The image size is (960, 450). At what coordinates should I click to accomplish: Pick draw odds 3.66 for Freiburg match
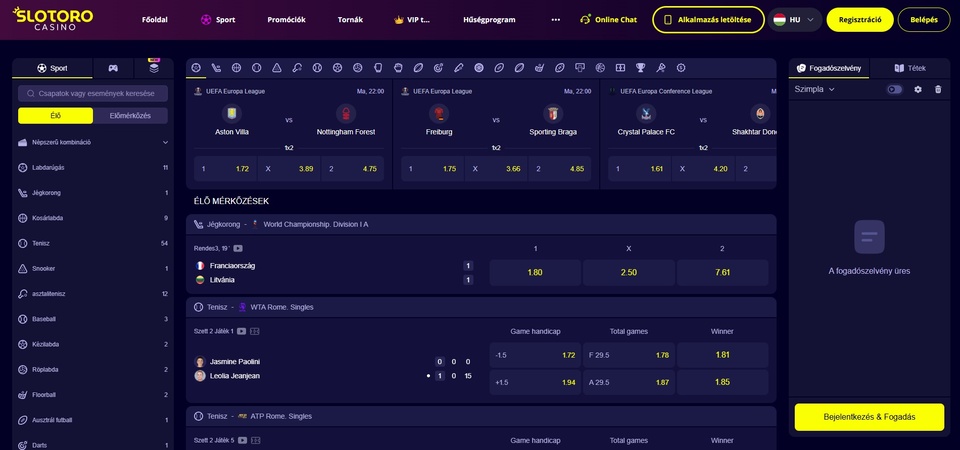point(497,168)
